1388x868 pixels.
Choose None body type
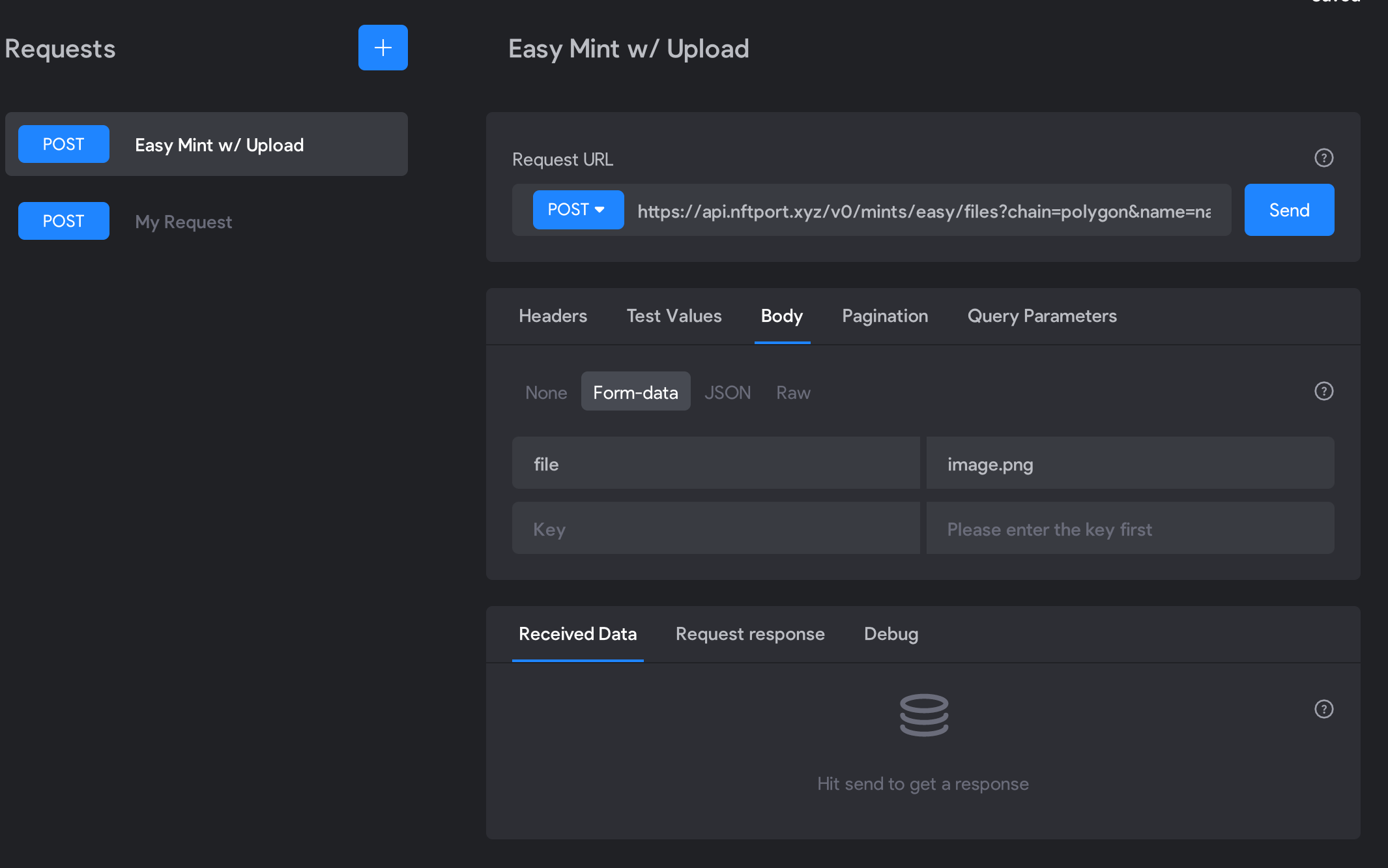tap(546, 392)
